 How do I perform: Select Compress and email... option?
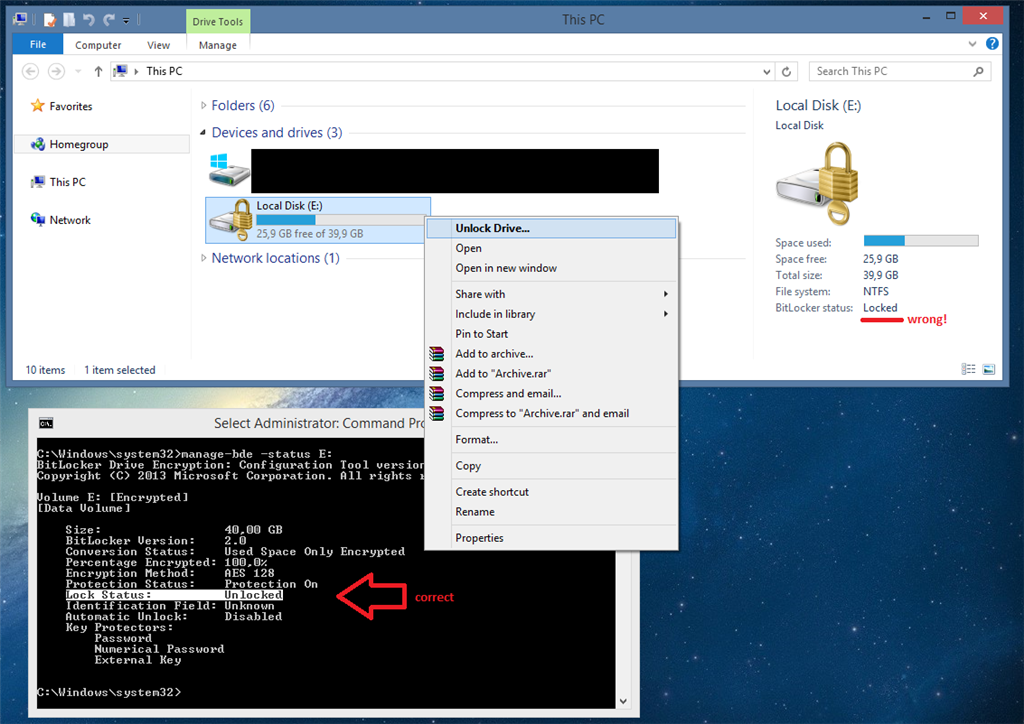click(x=551, y=394)
